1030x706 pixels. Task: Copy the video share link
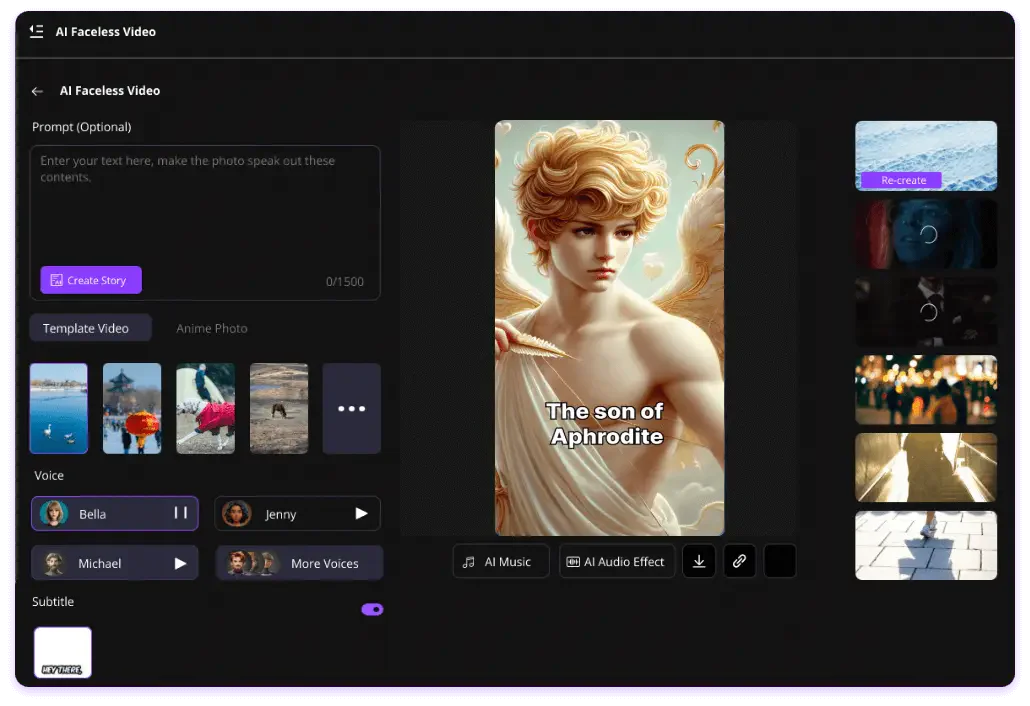tap(739, 561)
